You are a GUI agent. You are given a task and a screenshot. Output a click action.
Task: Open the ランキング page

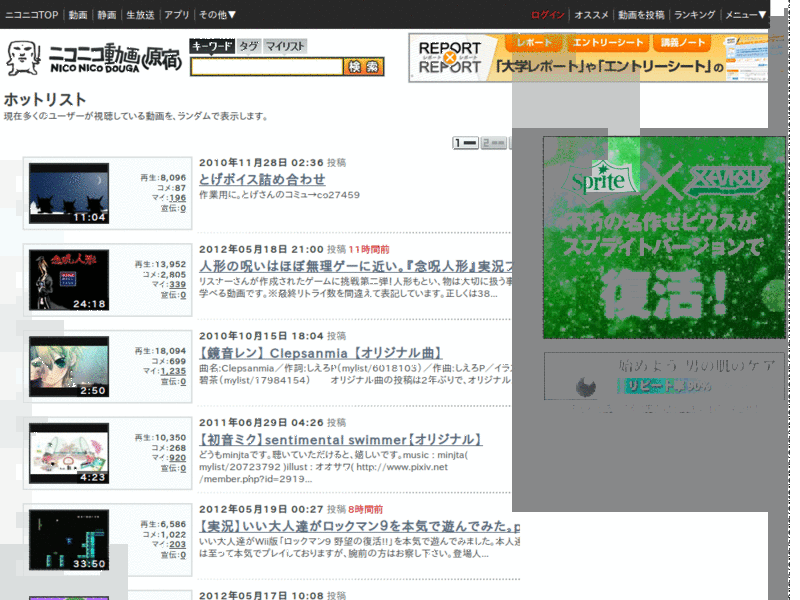694,15
